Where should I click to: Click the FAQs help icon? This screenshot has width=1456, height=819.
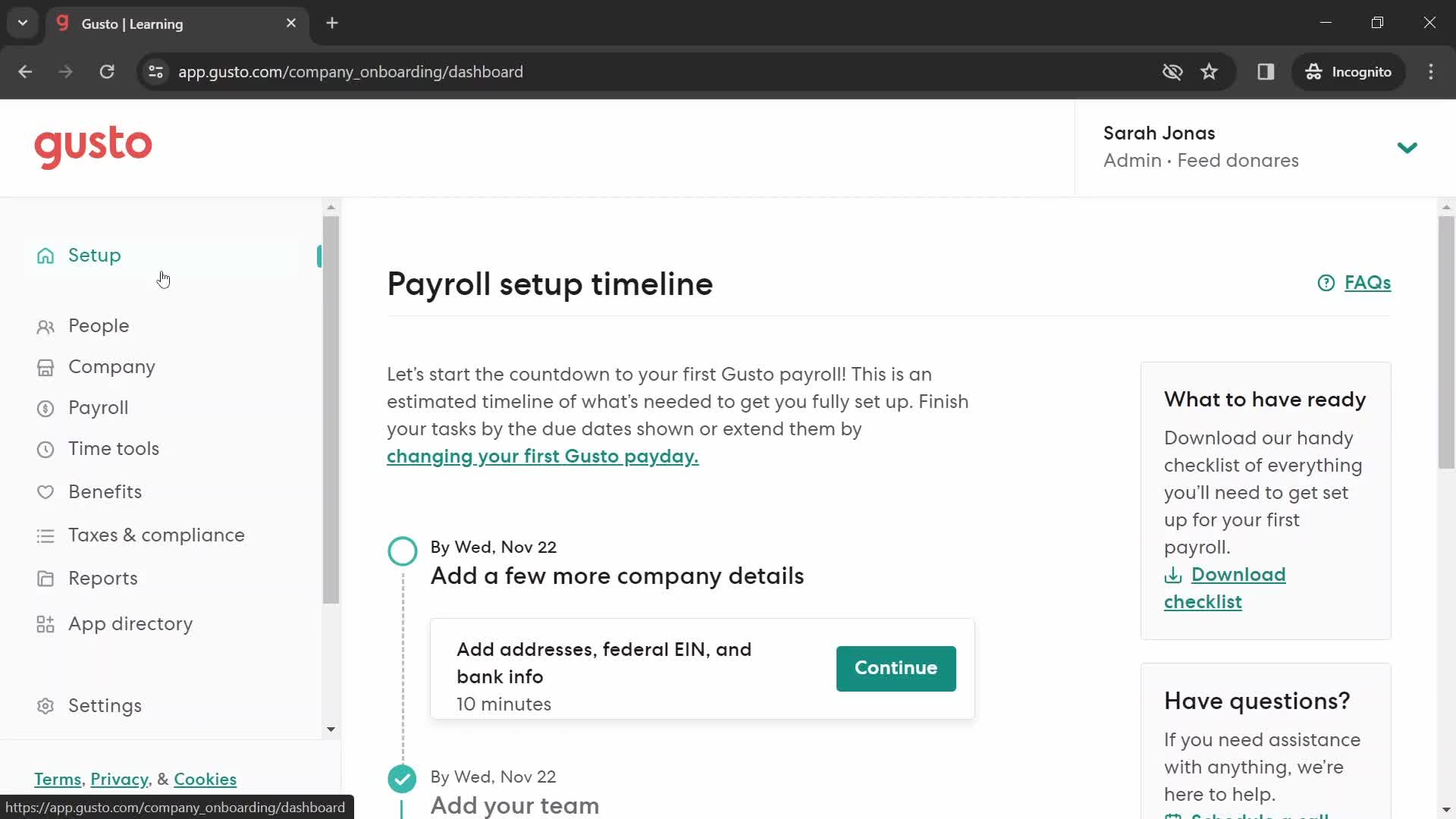1326,282
